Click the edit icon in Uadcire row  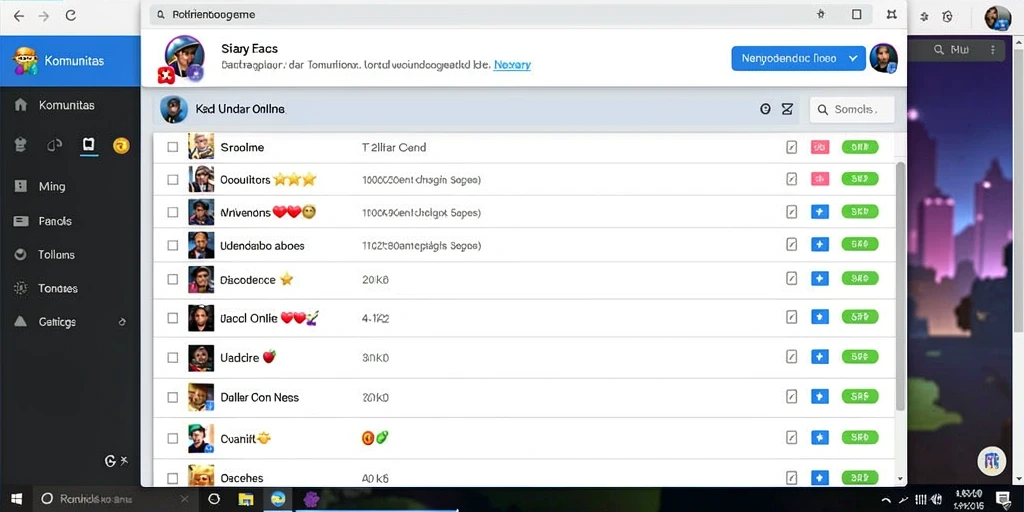pos(792,357)
